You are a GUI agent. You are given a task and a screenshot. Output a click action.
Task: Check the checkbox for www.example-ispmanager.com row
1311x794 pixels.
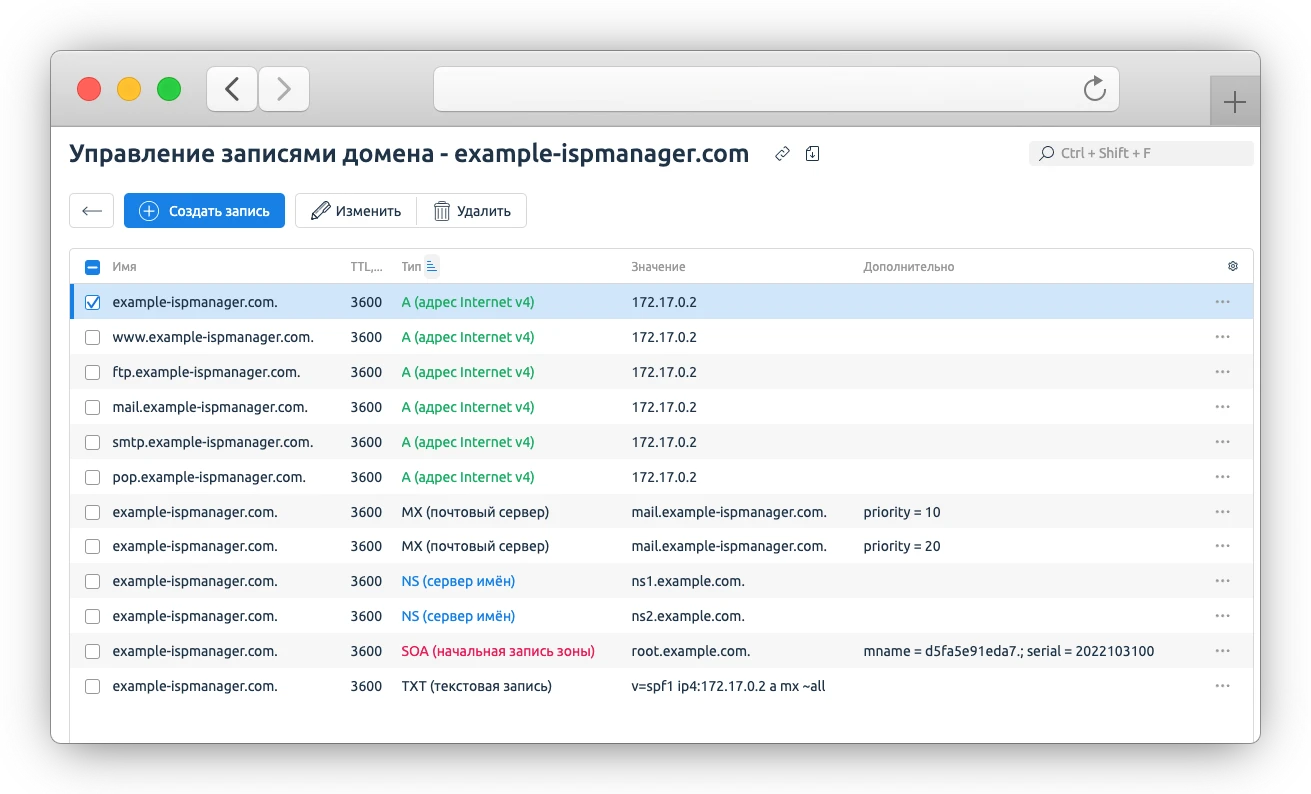(x=92, y=337)
